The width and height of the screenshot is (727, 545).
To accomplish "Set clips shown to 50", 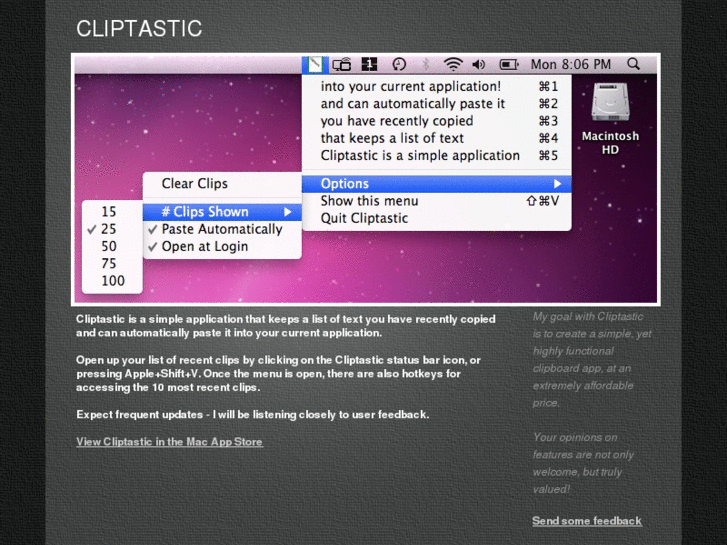I will 112,246.
